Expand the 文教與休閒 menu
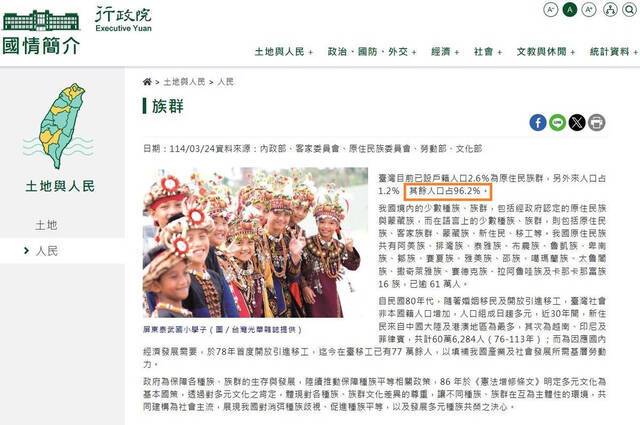This screenshot has width=640, height=425. pos(546,52)
